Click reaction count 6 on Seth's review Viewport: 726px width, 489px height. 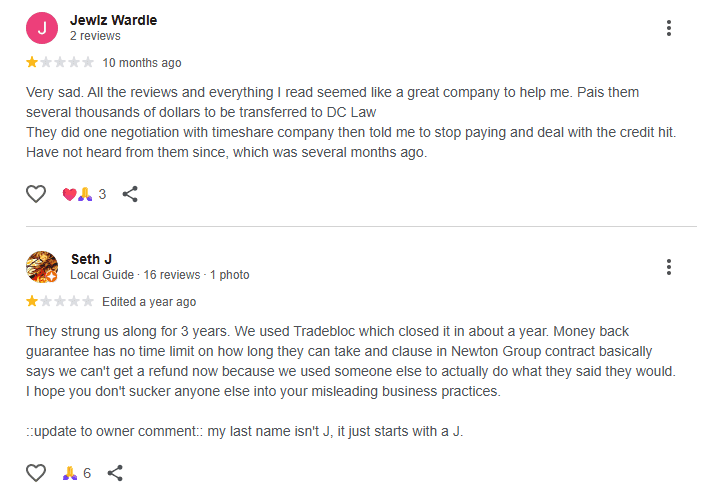87,473
